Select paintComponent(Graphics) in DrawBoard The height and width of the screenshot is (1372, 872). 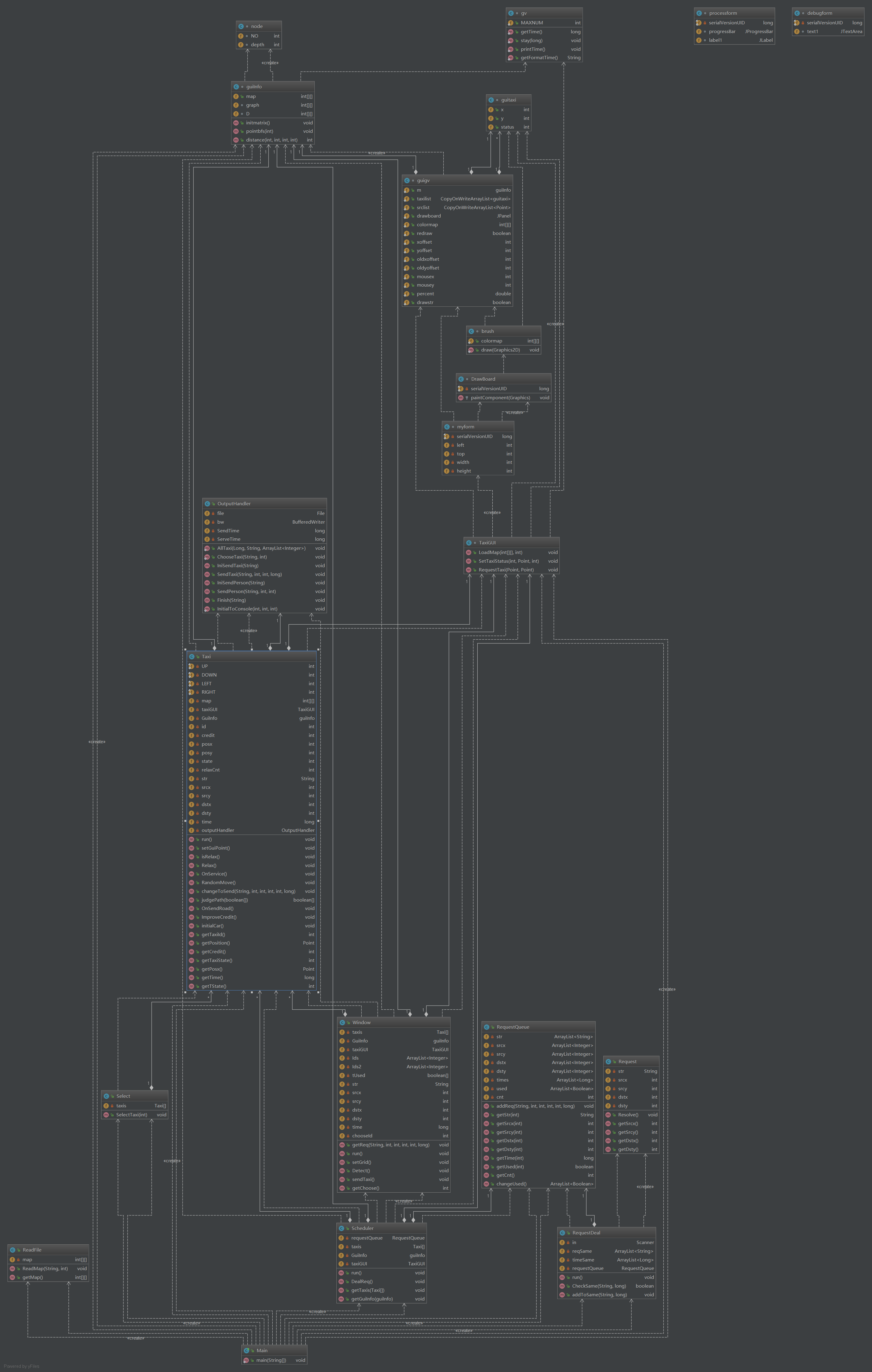[504, 398]
